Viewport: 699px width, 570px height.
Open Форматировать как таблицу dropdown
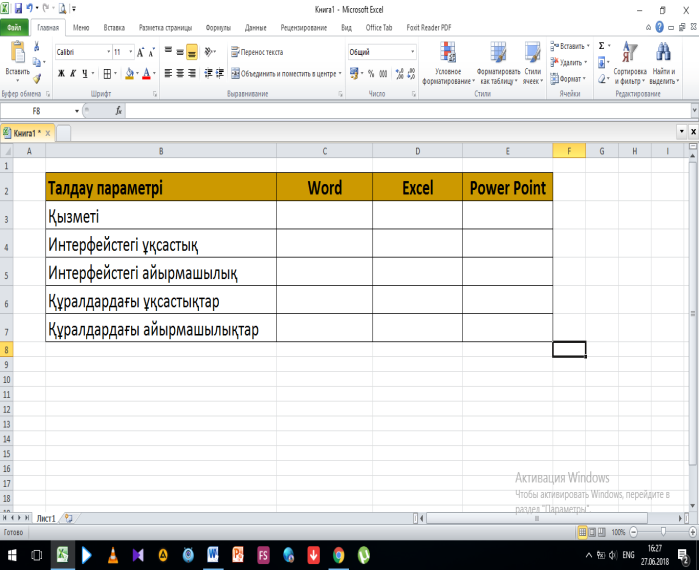point(498,63)
